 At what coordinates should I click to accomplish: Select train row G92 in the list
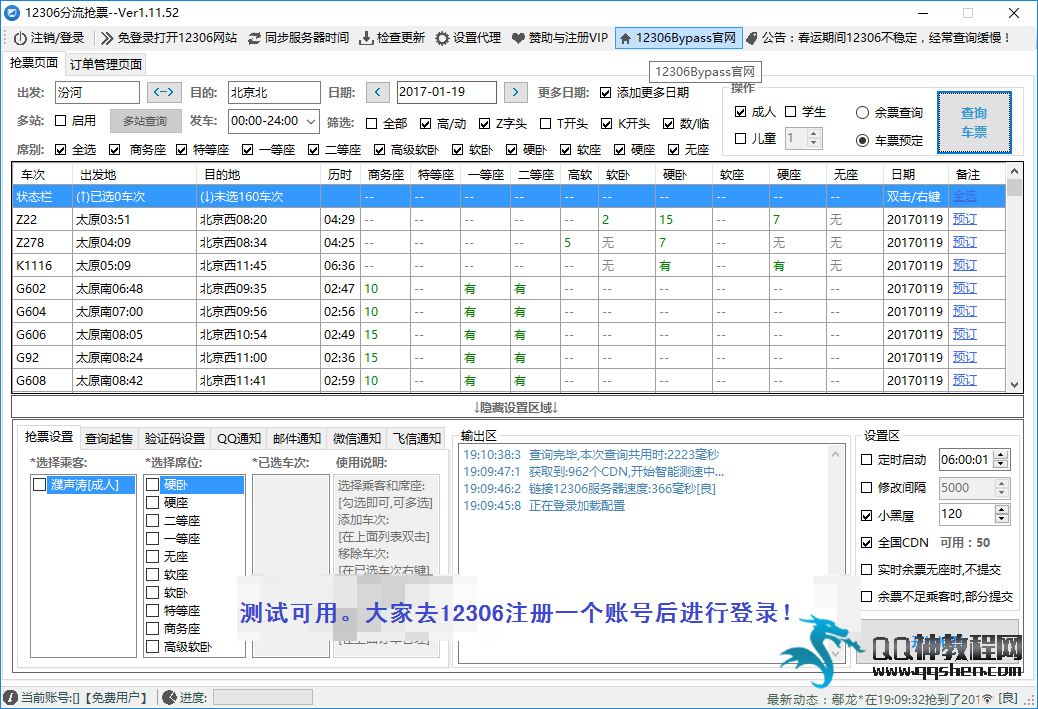[509, 357]
